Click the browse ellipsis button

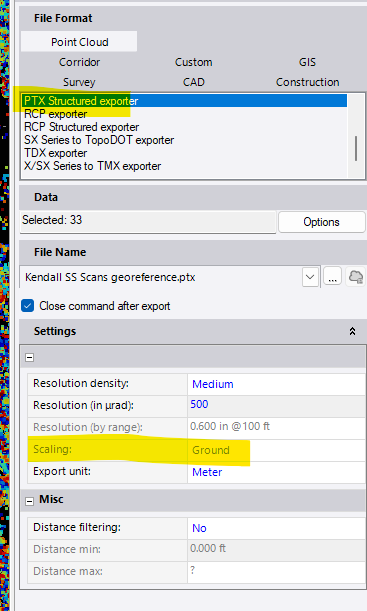pos(332,277)
